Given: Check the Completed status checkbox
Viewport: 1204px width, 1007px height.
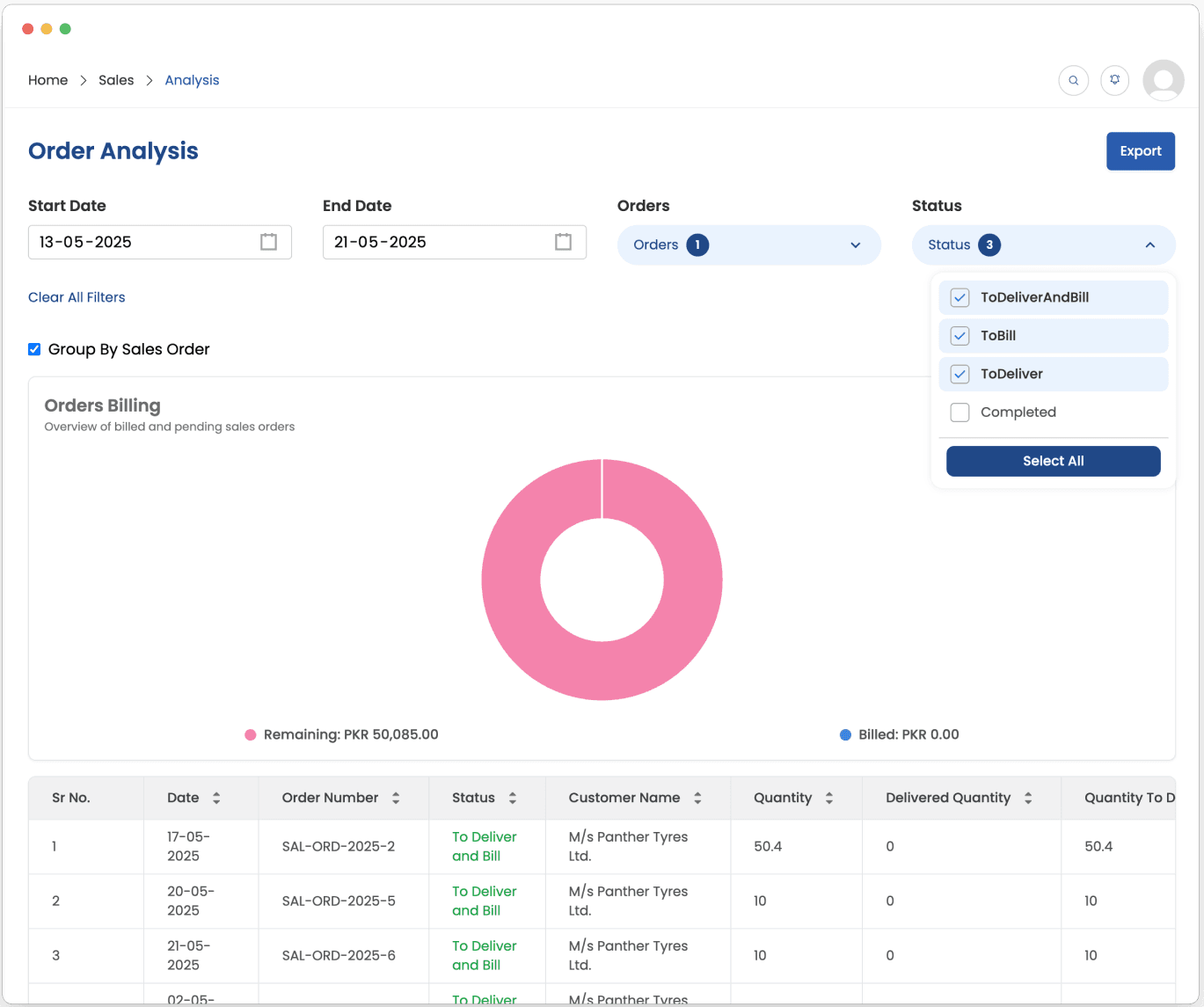Looking at the screenshot, I should click(960, 412).
